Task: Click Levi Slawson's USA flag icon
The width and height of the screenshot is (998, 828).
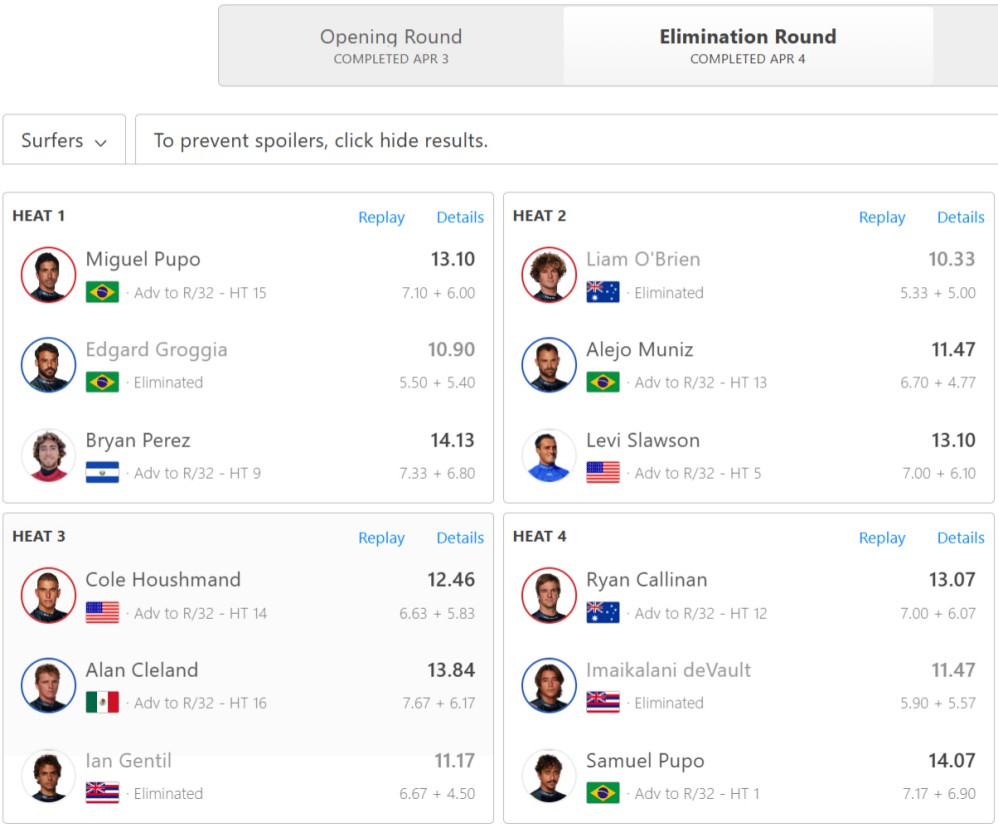Action: 603,472
